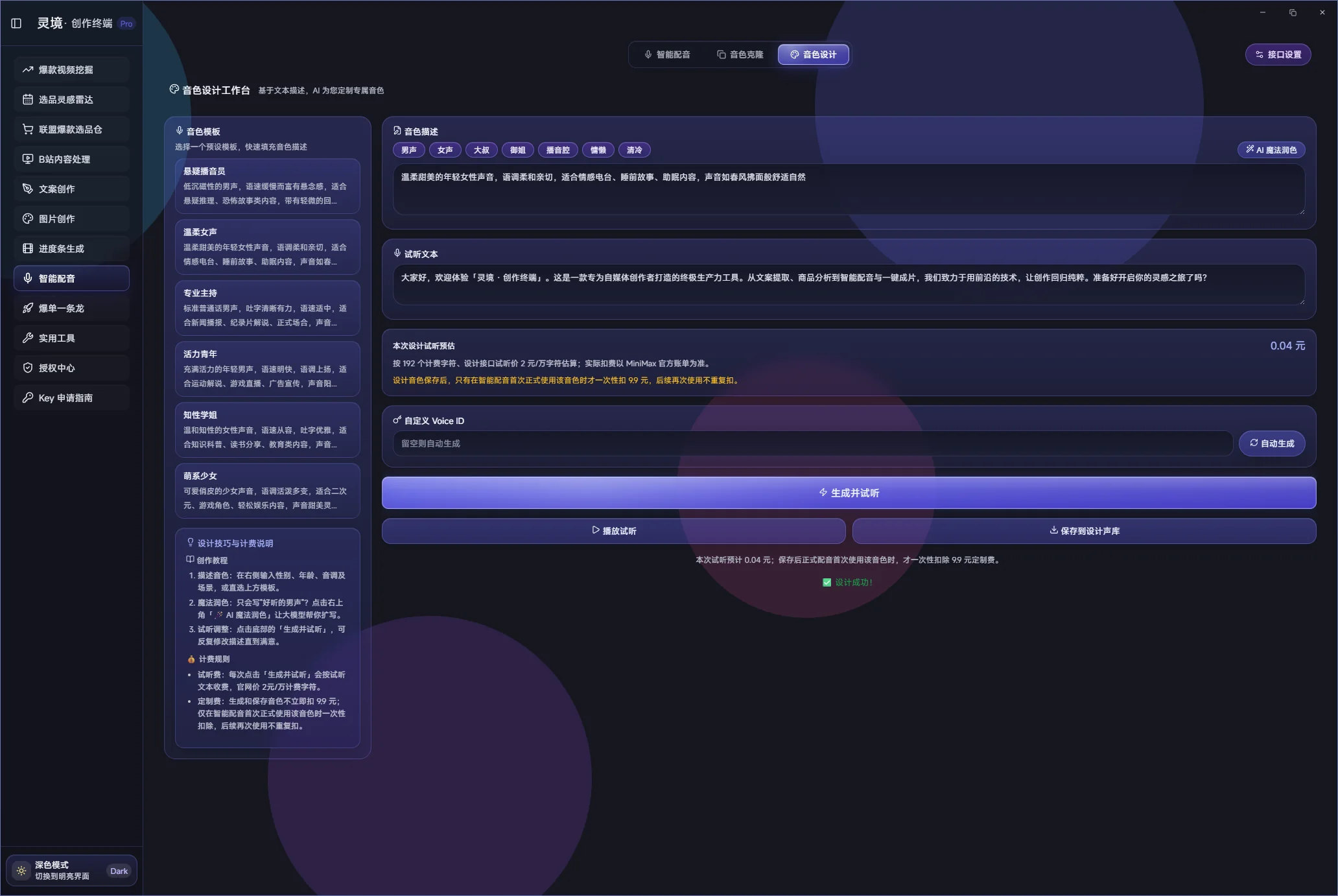1338x896 pixels.
Task: Add the 御姐 tag
Action: [x=518, y=150]
